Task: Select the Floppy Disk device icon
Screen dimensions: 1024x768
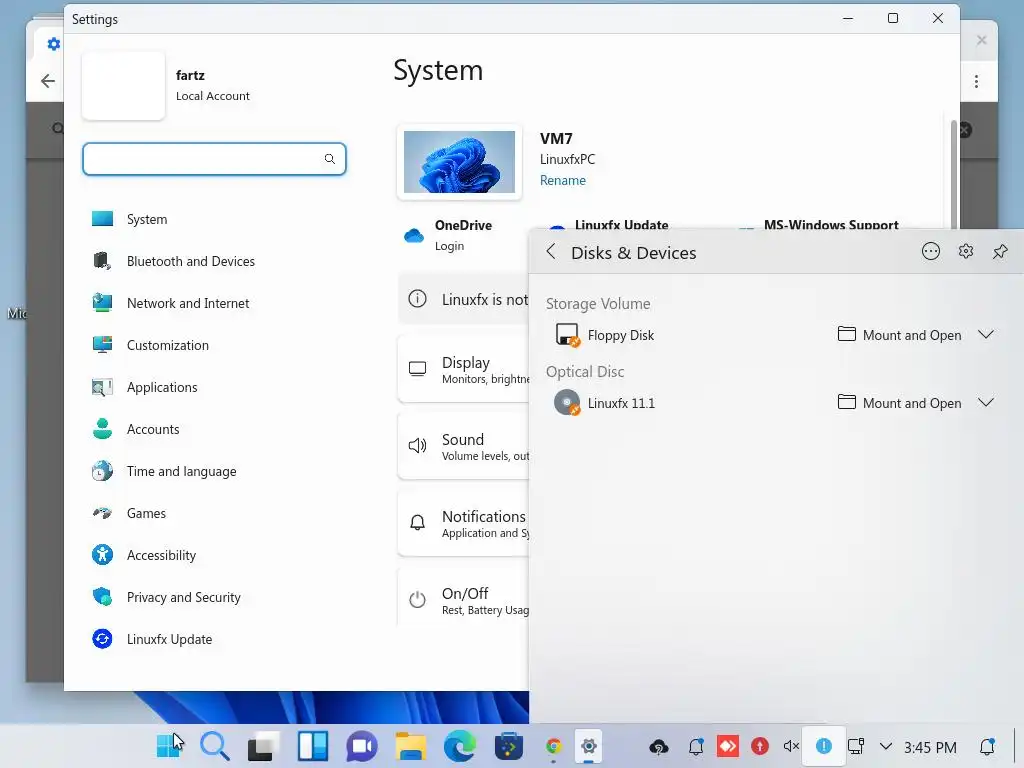Action: click(567, 335)
